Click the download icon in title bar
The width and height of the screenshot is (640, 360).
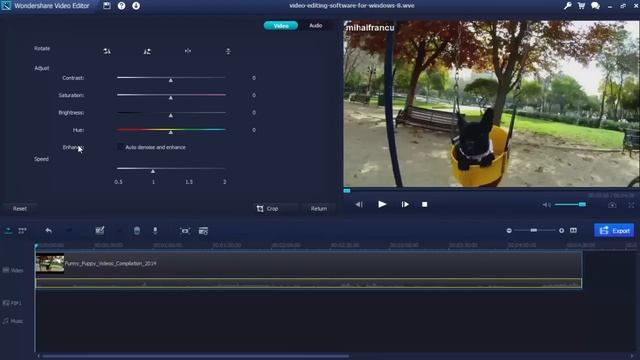pos(136,6)
